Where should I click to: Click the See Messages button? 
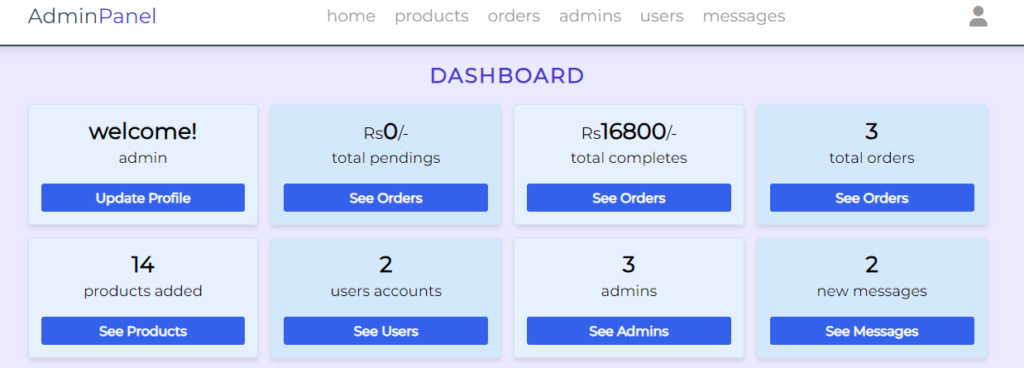click(x=872, y=331)
